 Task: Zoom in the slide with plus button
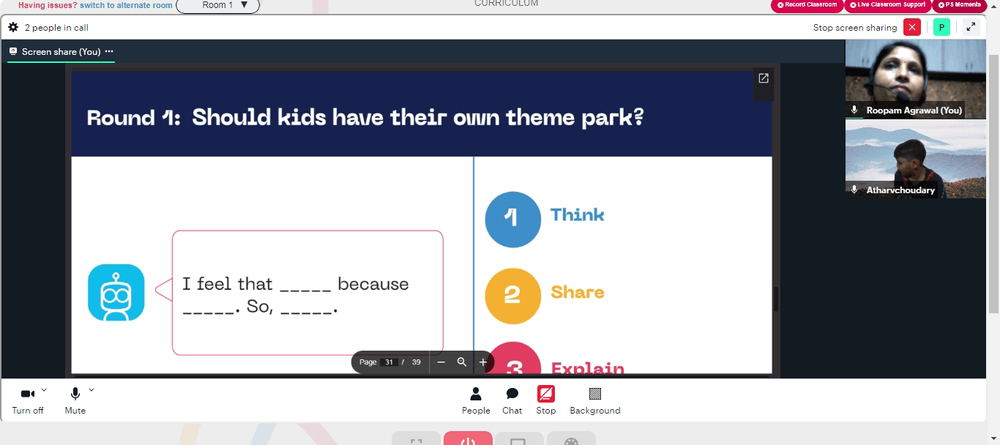click(x=483, y=362)
